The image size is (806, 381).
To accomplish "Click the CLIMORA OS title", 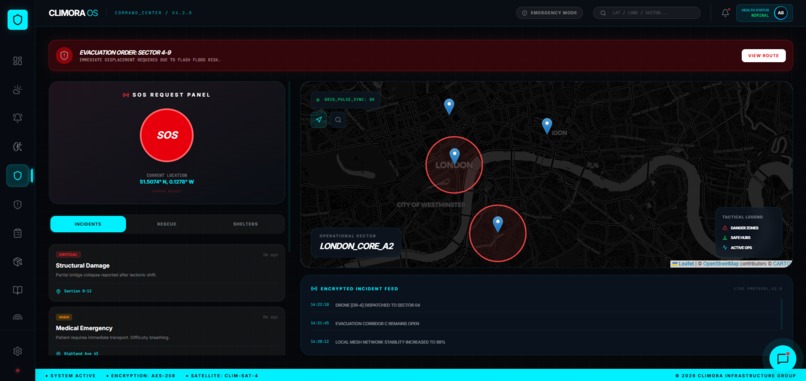I will [x=74, y=13].
